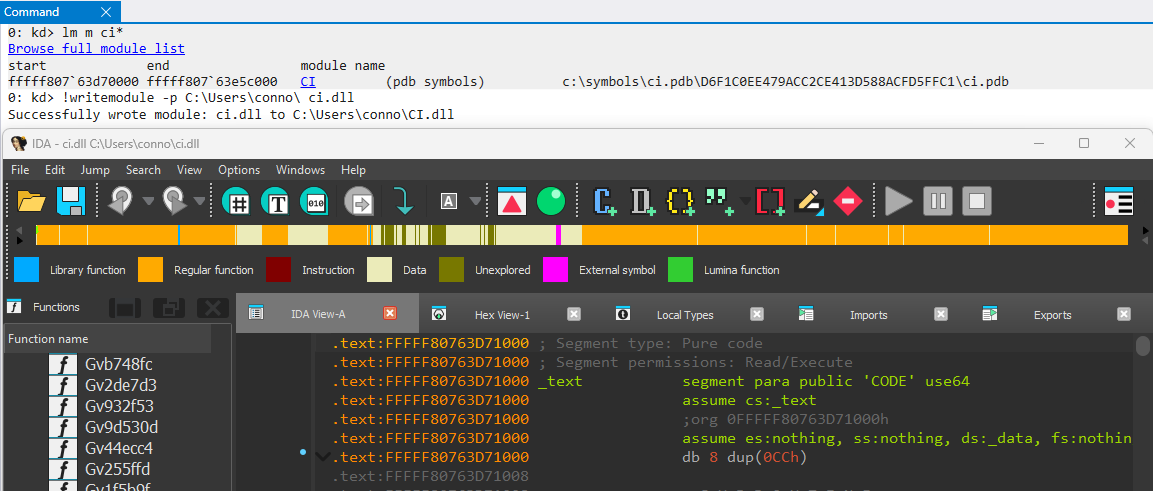Viewport: 1153px width, 491px height.
Task: Select function Gv932f53 in Functions list
Action: [x=119, y=406]
